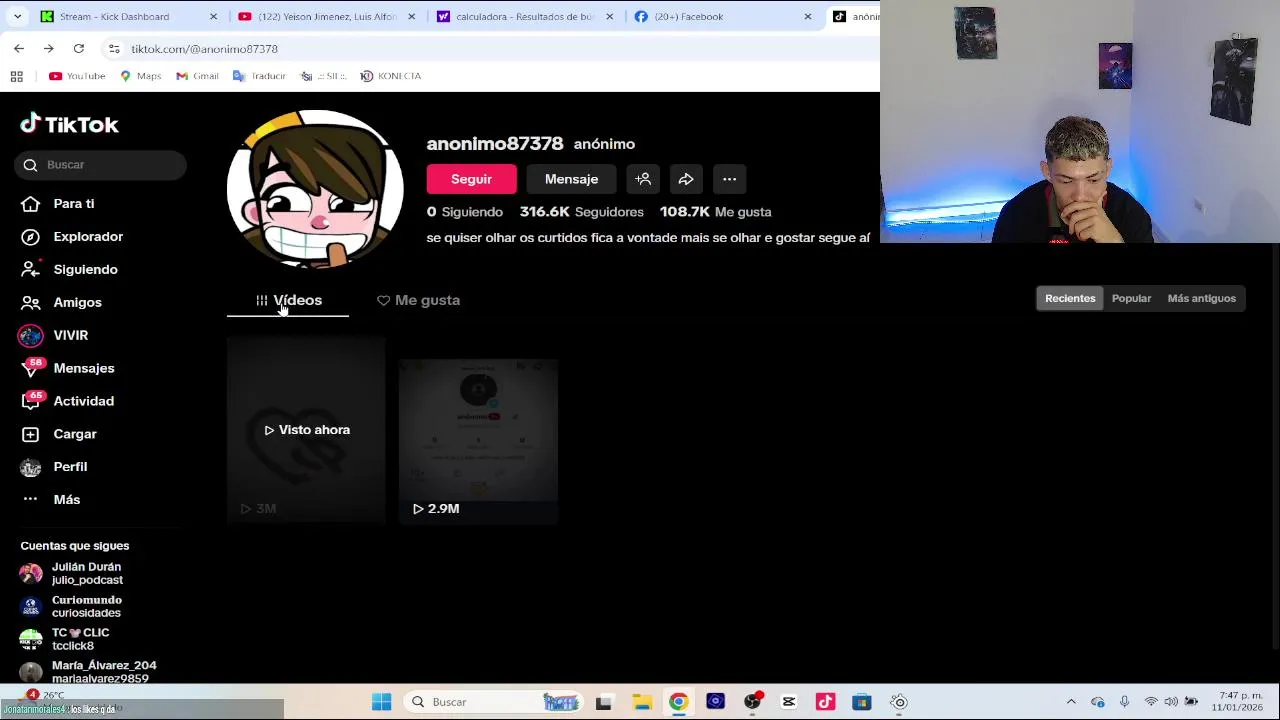Image resolution: width=1280 pixels, height=720 pixels.
Task: Open KONECTA bookmark
Action: [x=391, y=76]
